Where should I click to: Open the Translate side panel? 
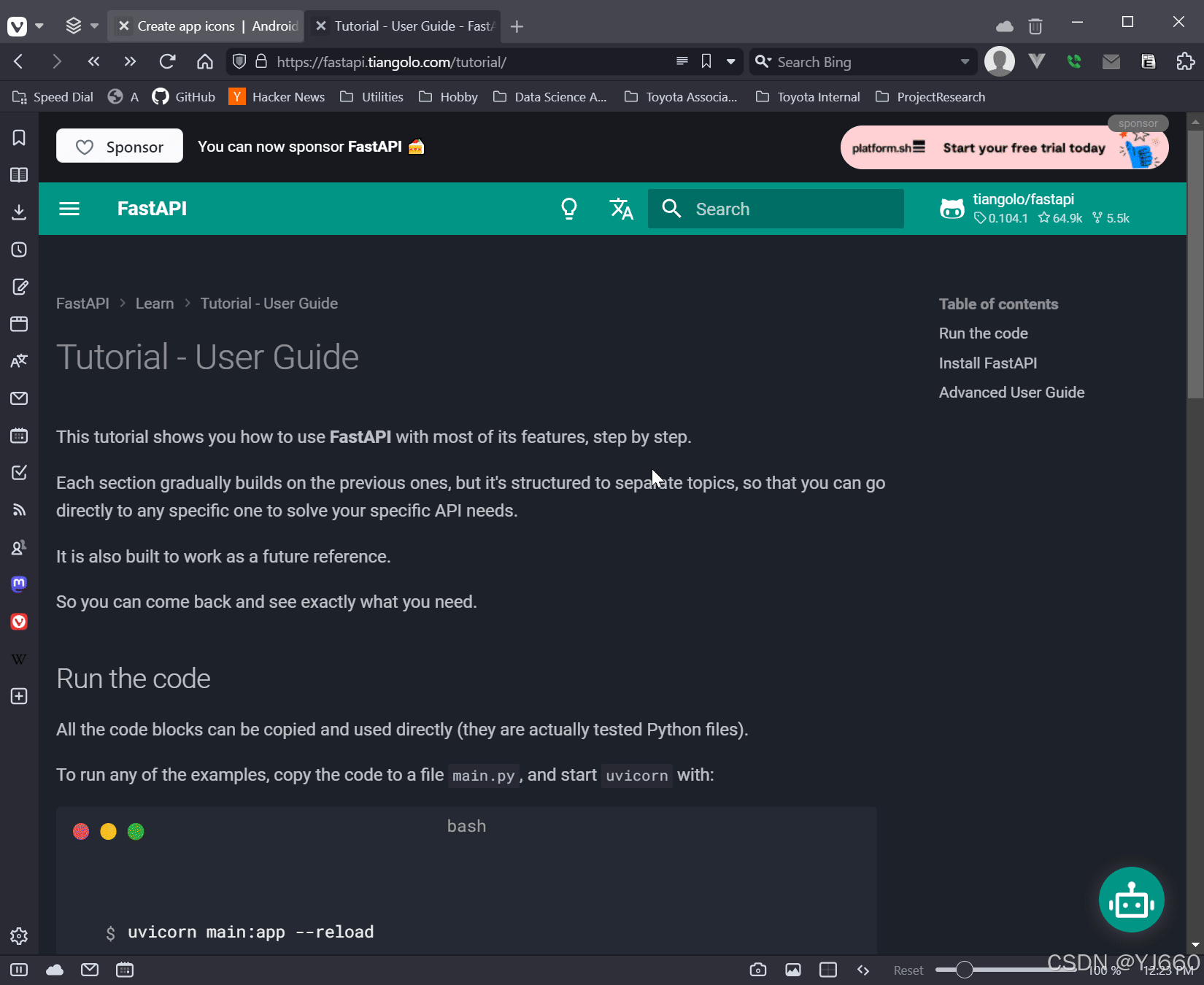click(x=19, y=361)
